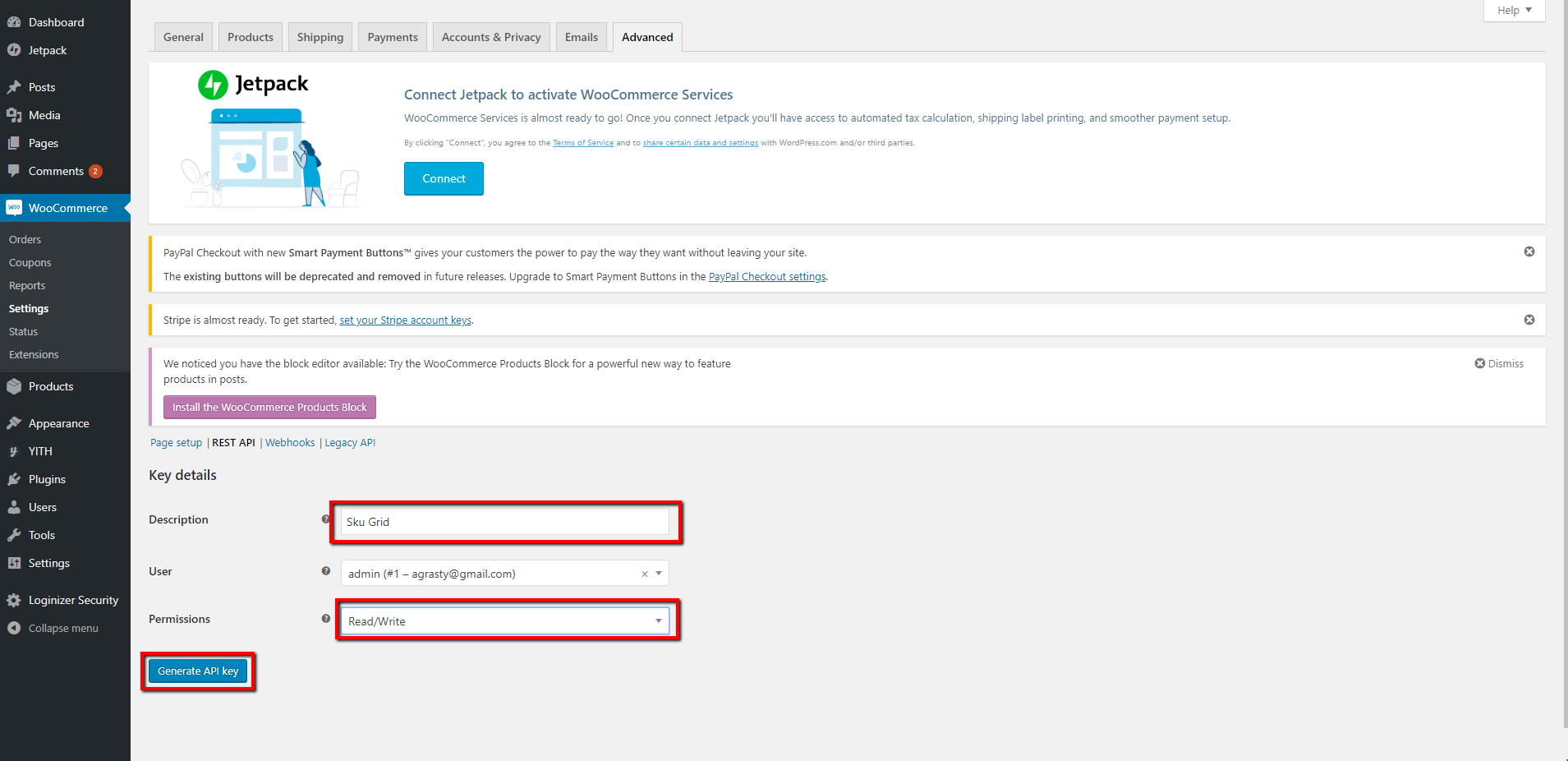Open the Legacy API section
Image resolution: width=1568 pixels, height=761 pixels.
point(350,442)
